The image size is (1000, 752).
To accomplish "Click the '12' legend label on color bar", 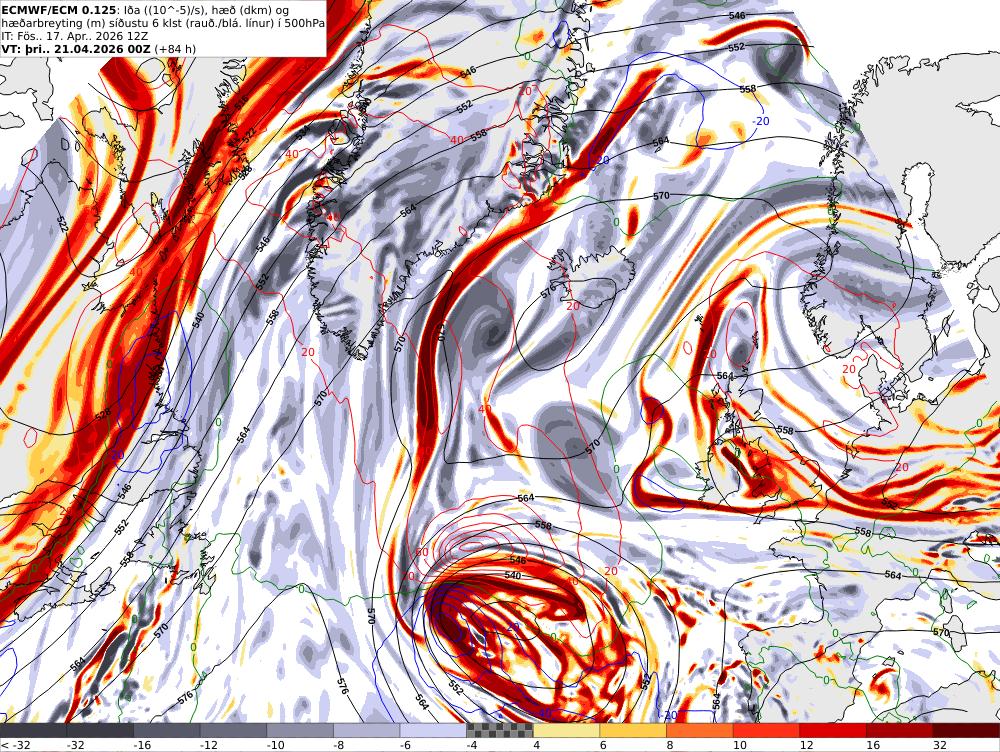I will point(807,745).
